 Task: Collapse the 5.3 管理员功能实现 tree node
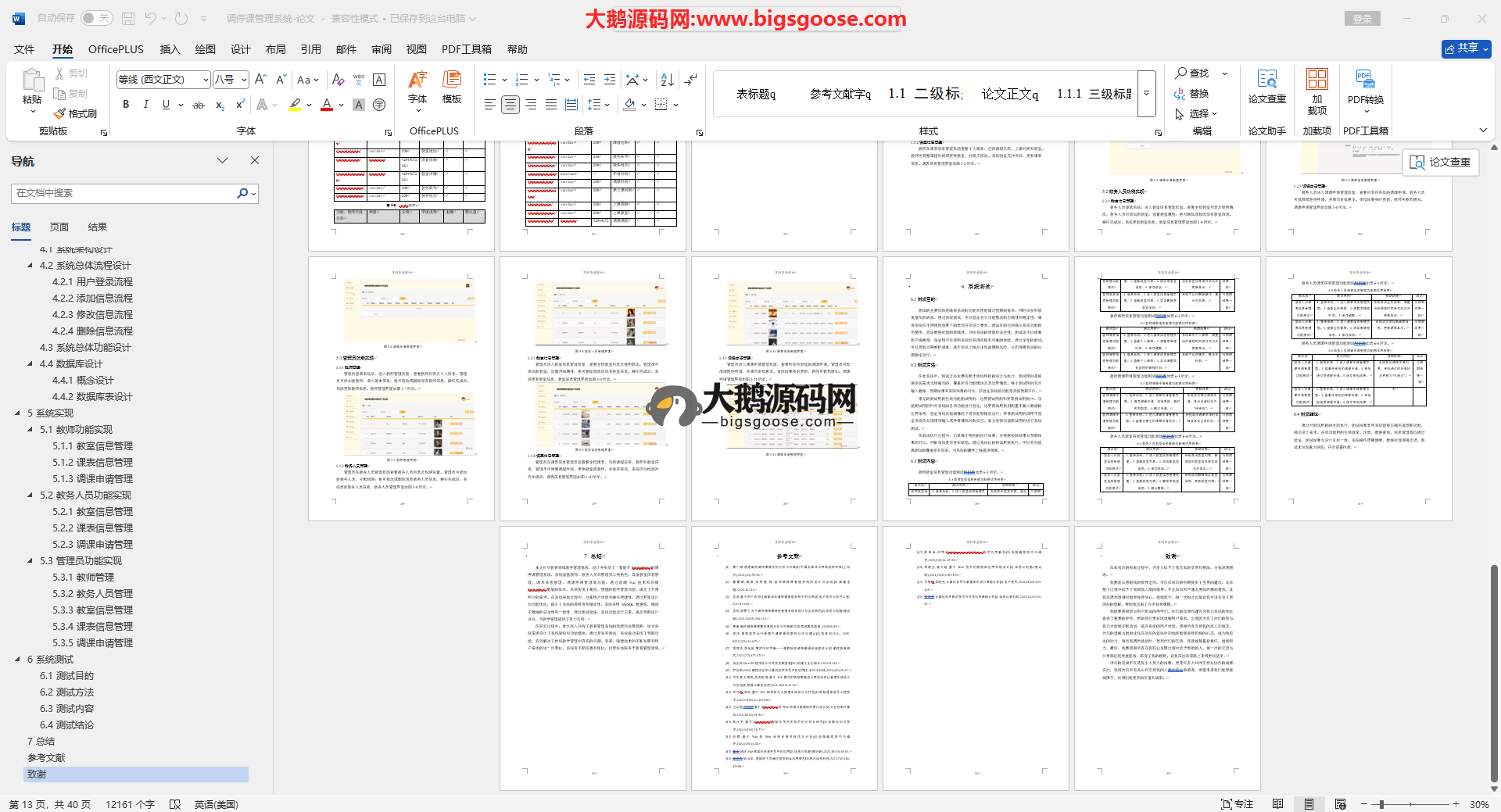(x=30, y=561)
